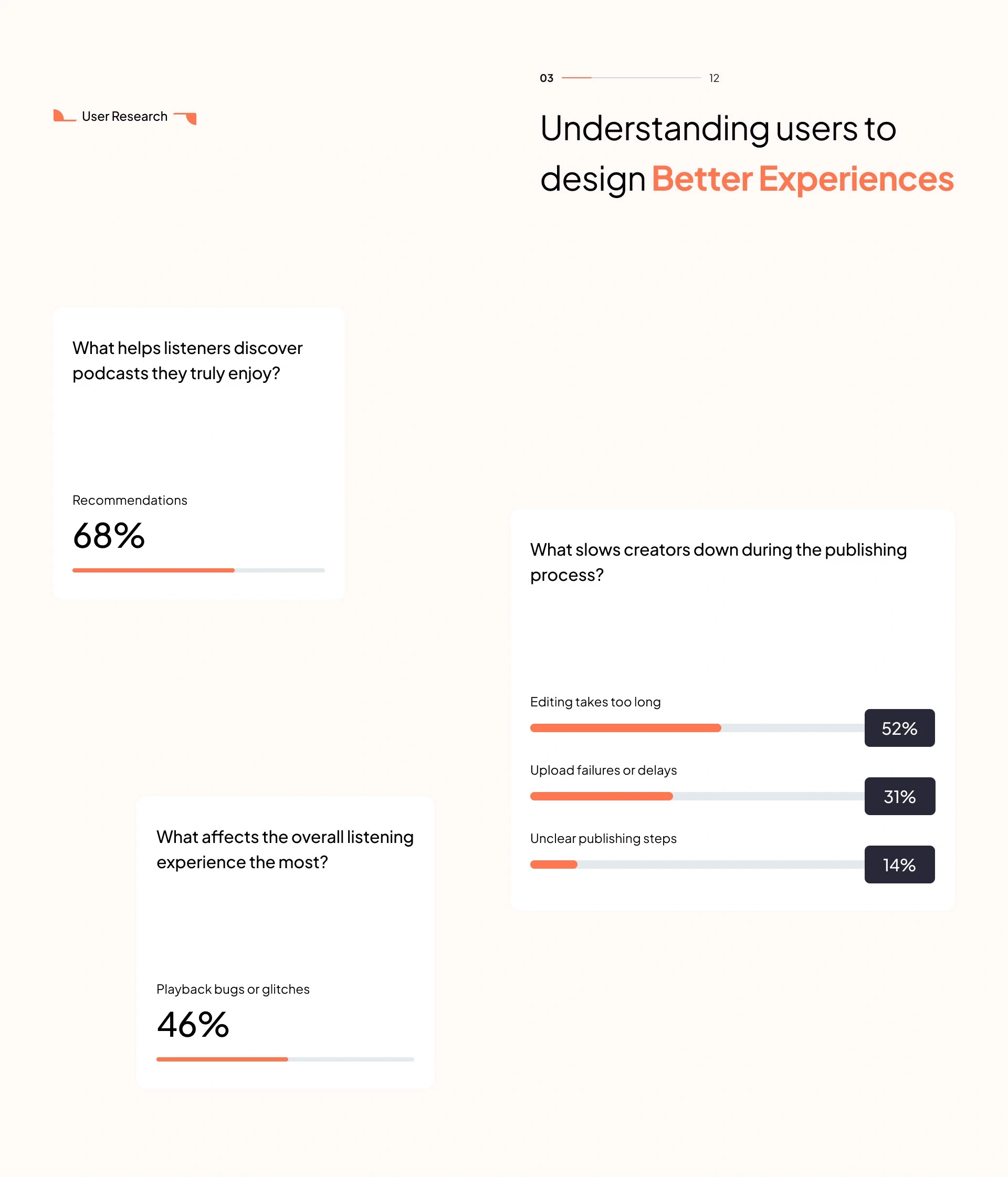Click the 14% dark badge
Screen dimensions: 1008x1177
[899, 864]
